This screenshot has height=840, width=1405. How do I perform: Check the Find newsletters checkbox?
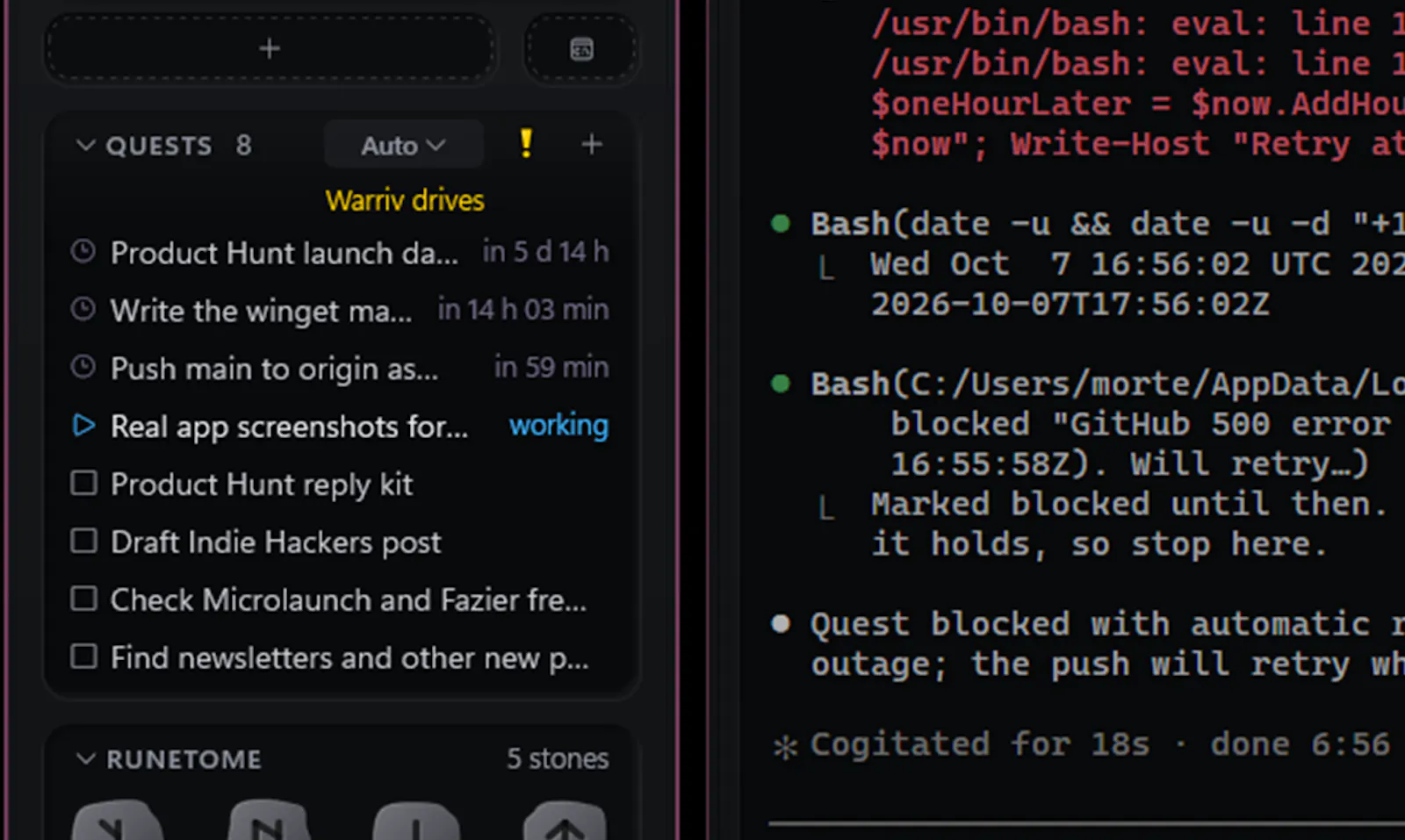[83, 657]
